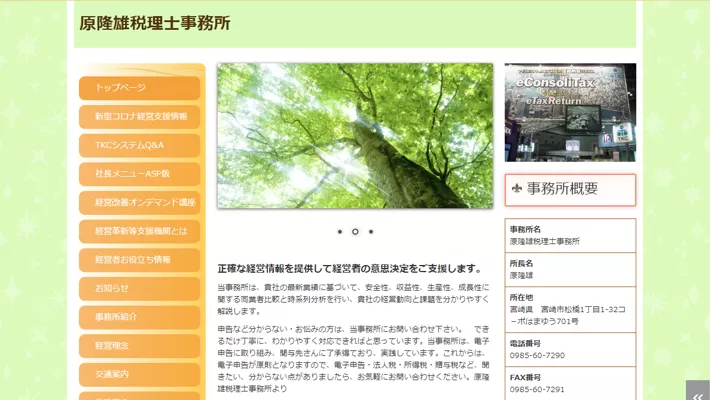
Task: Select the middle slideshow dot indicator
Action: pyautogui.click(x=355, y=231)
